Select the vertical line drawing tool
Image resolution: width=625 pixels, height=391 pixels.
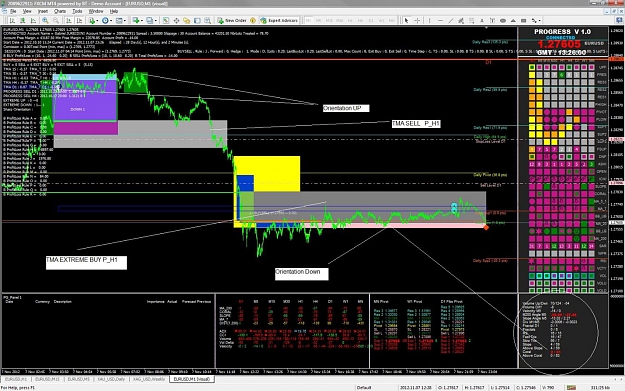(429, 20)
